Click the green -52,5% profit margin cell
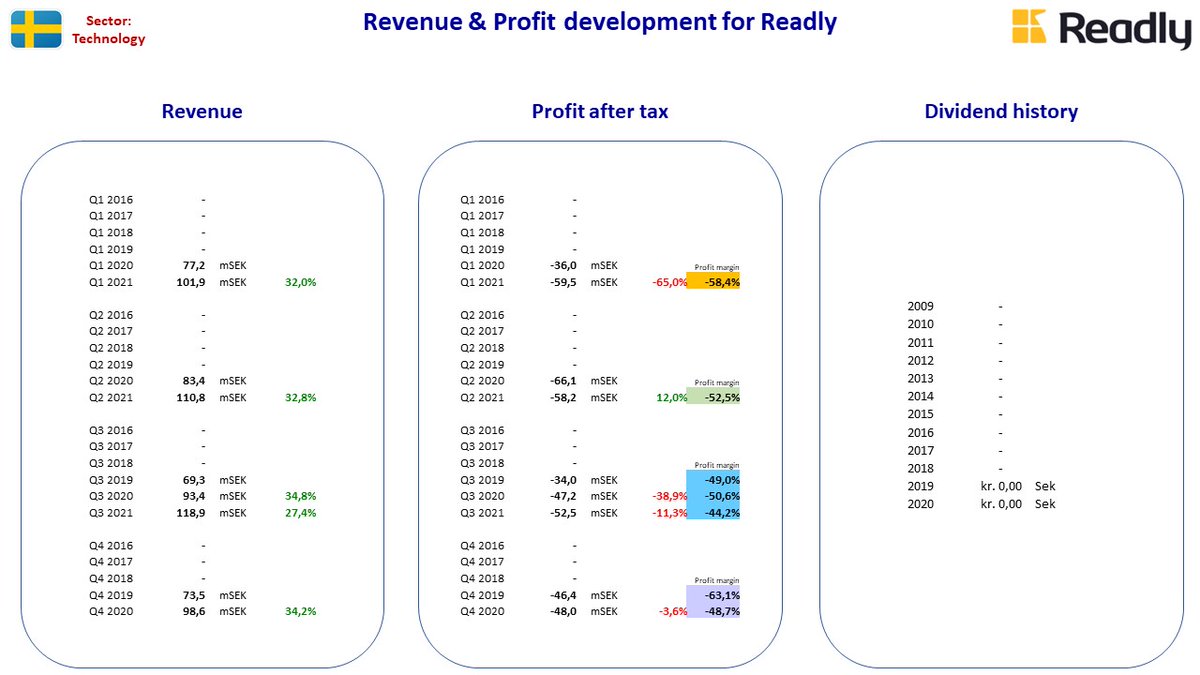 (713, 397)
